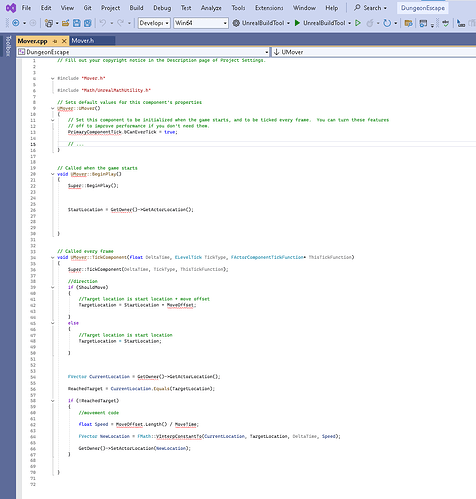Image resolution: width=476 pixels, height=499 pixels.
Task: Open the Edit menu
Action: click(x=46, y=8)
